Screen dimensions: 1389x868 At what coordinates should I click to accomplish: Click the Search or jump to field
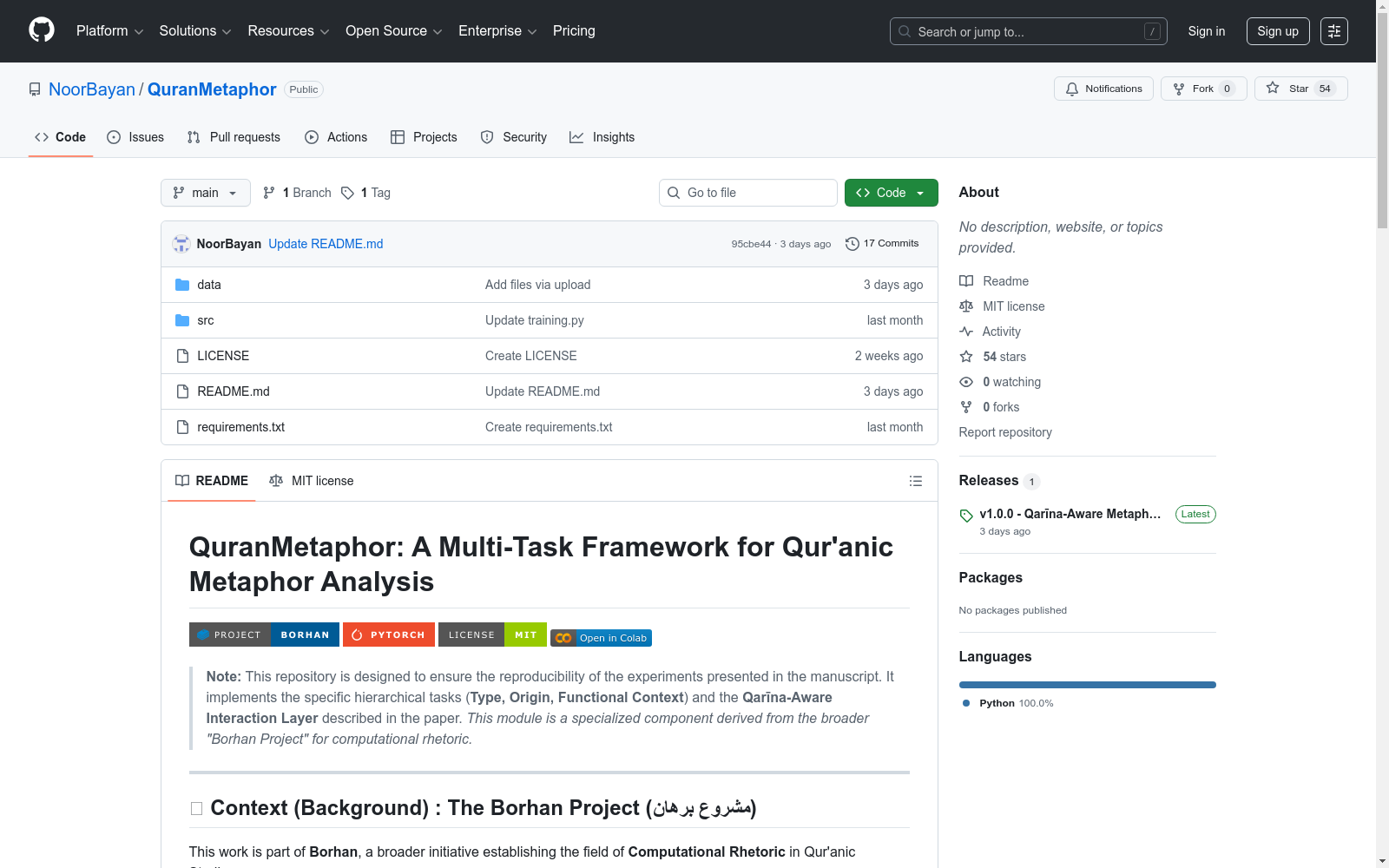coord(1029,31)
